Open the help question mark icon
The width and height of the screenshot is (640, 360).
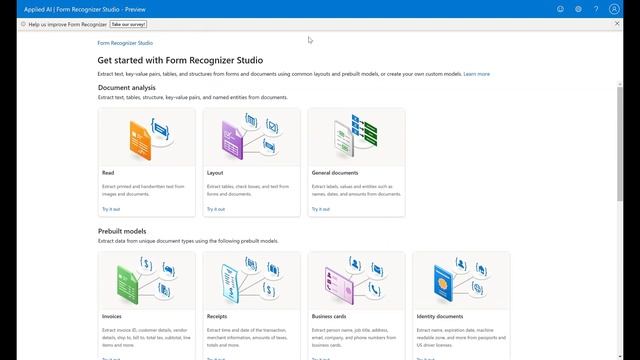coord(596,9)
